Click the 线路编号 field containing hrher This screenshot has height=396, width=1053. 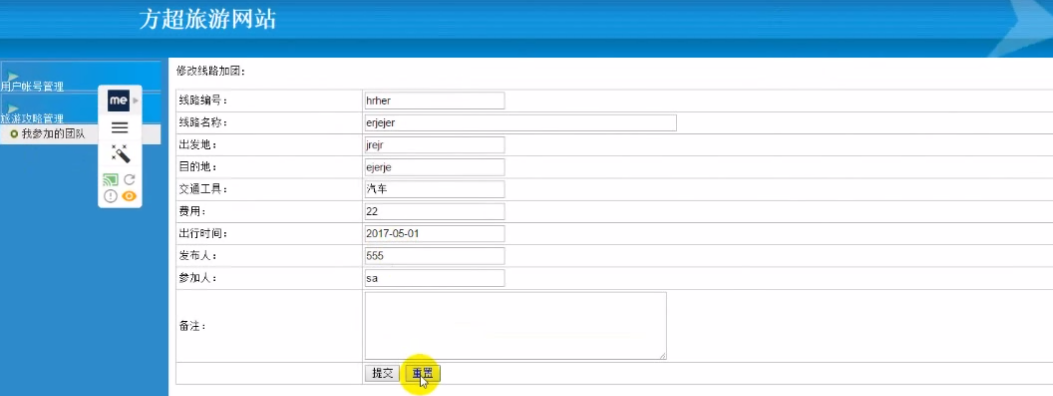click(434, 101)
